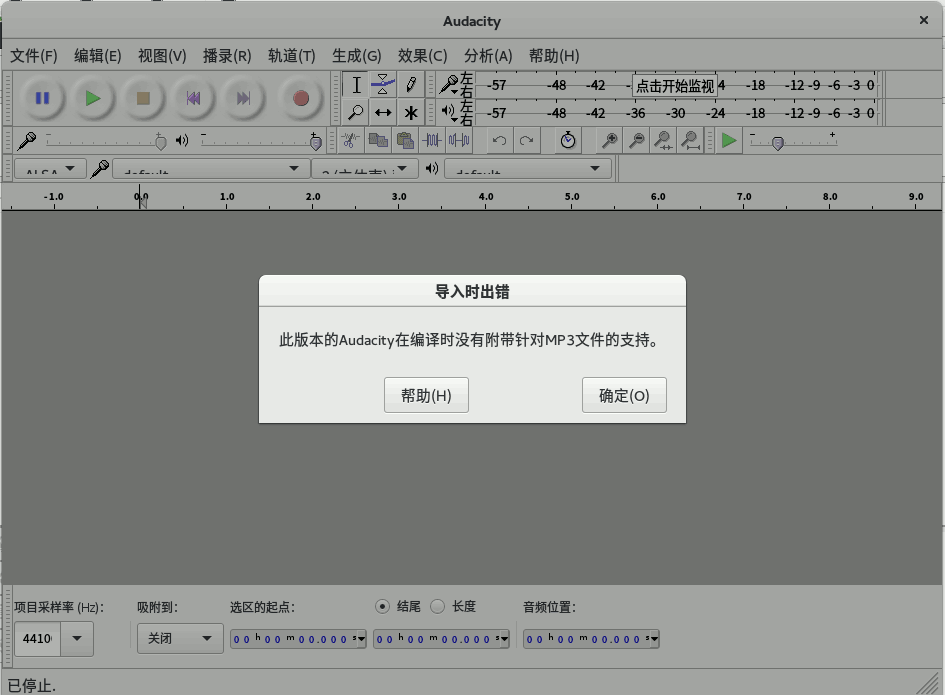Click Silence audio selection icon
Viewport: 945px width, 695px height.
pos(459,140)
